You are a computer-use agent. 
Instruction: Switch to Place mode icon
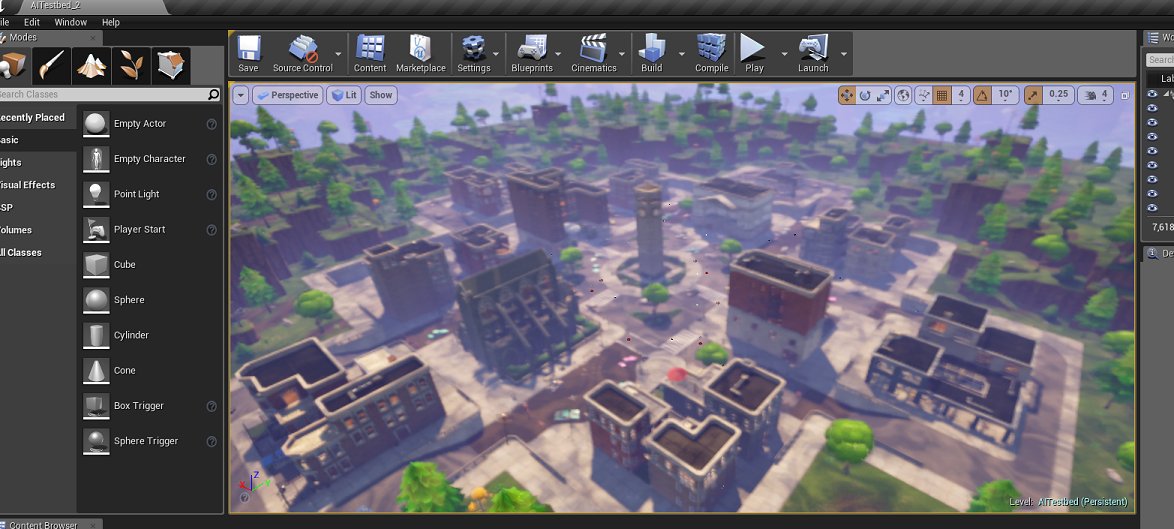pyautogui.click(x=13, y=66)
